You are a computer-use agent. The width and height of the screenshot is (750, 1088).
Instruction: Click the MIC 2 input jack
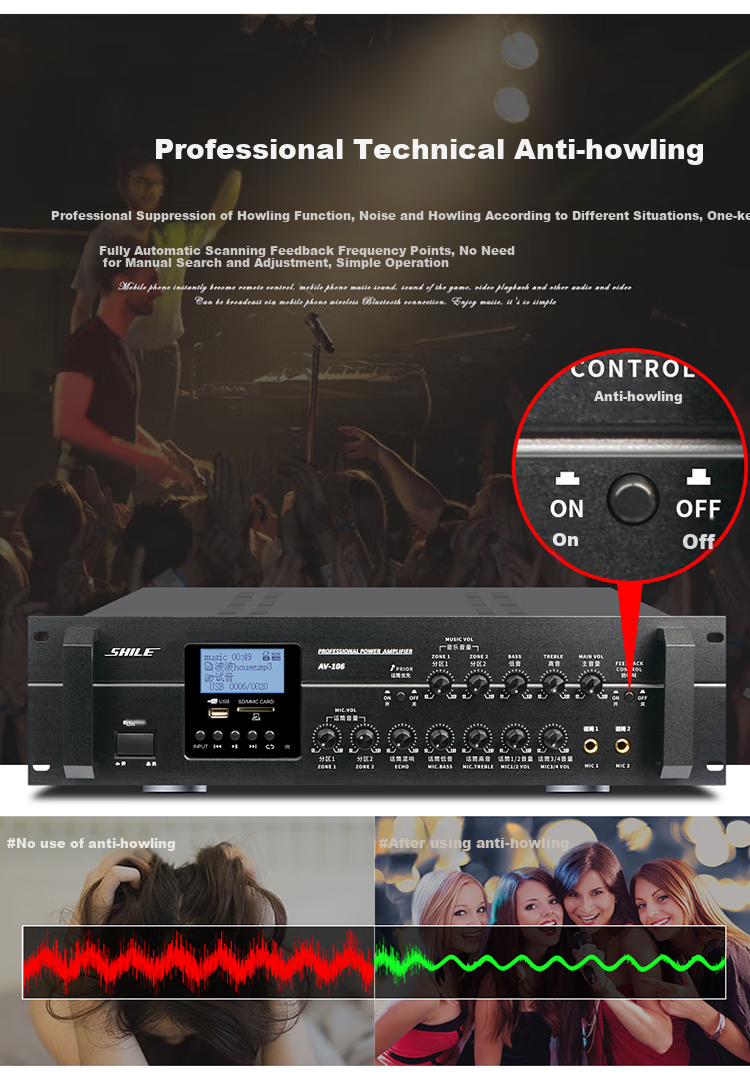622,746
